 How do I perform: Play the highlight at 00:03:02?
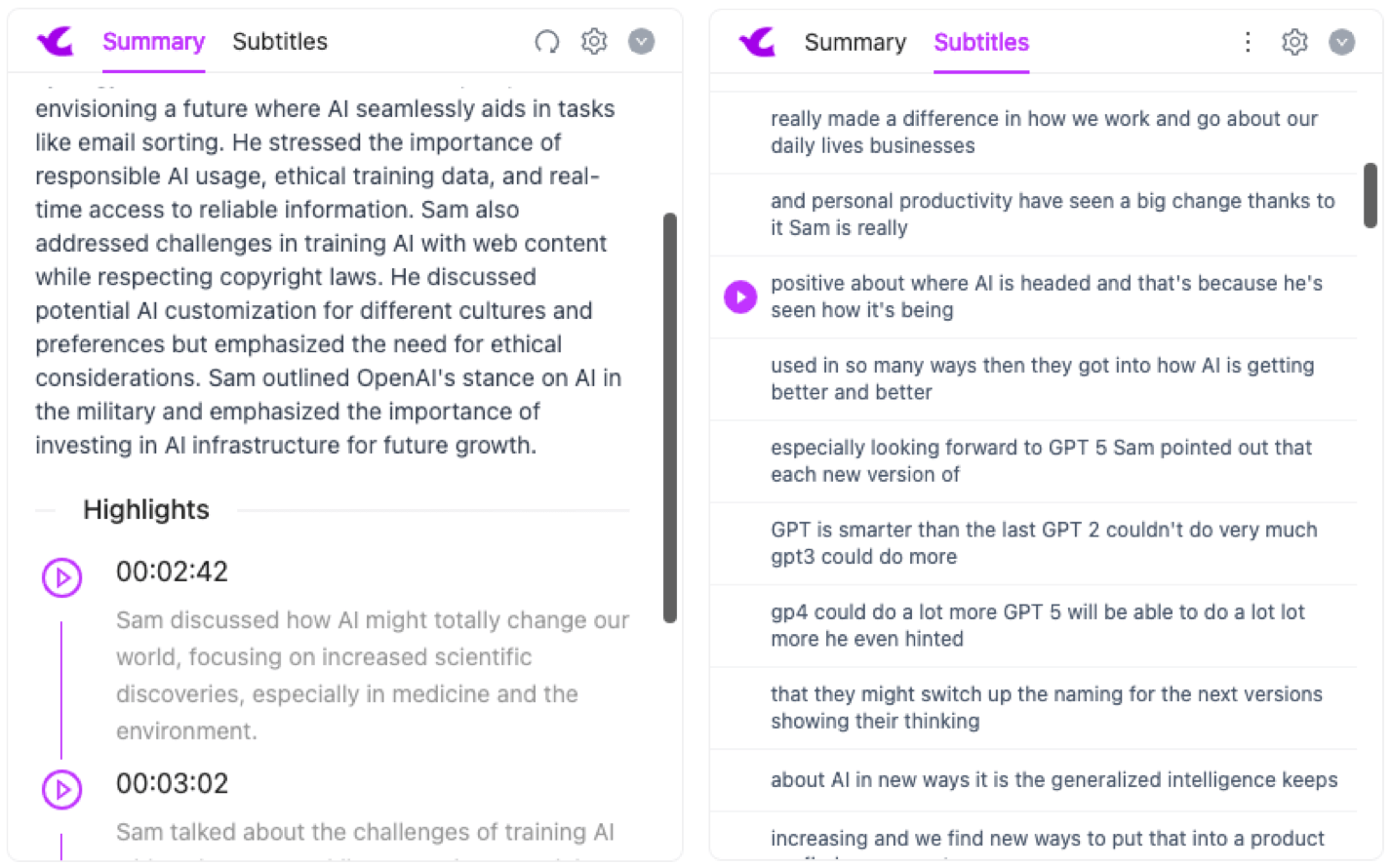tap(62, 790)
